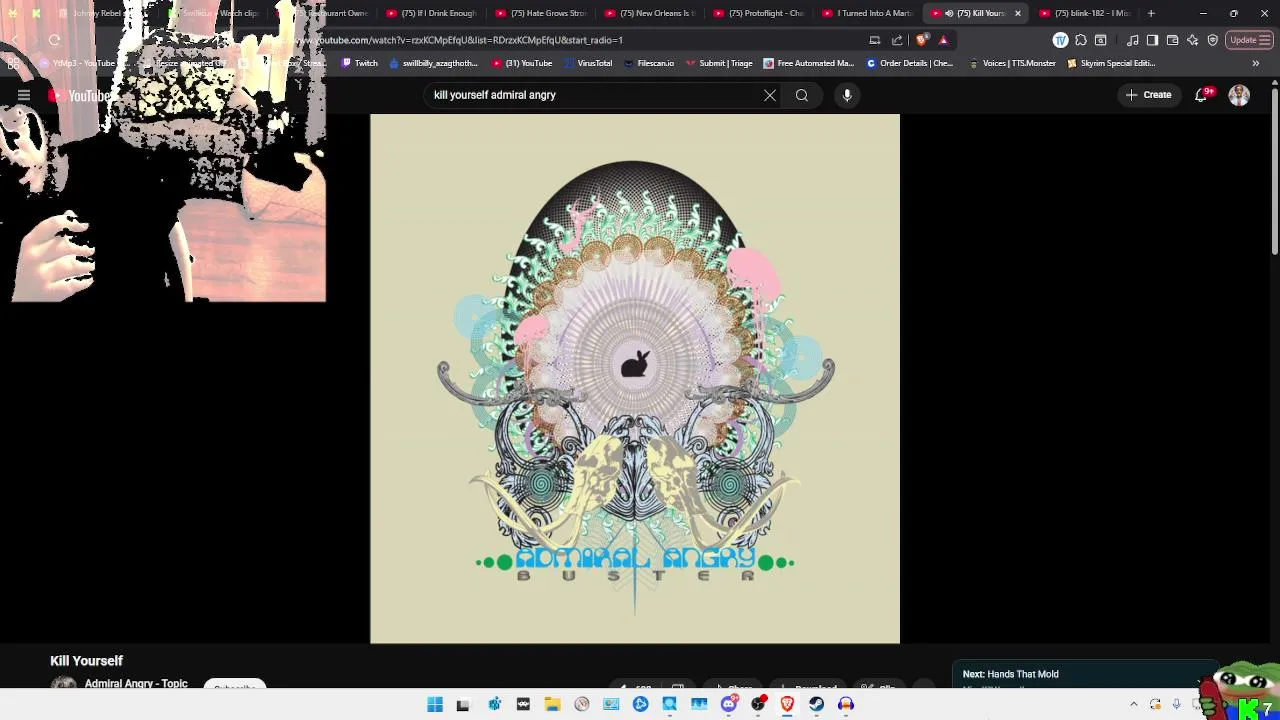
Task: Open the Twitch bookmark
Action: tap(359, 63)
